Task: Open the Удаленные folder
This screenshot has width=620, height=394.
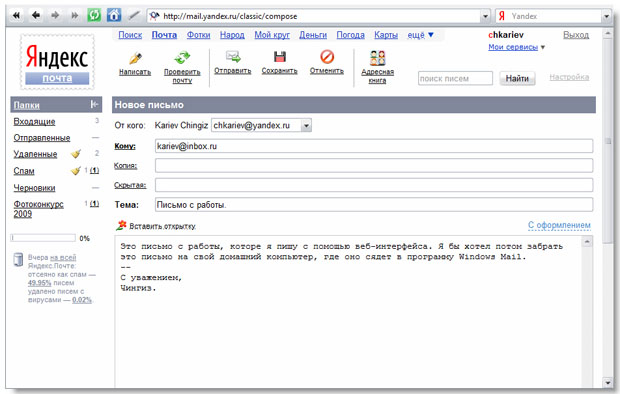Action: 35,154
